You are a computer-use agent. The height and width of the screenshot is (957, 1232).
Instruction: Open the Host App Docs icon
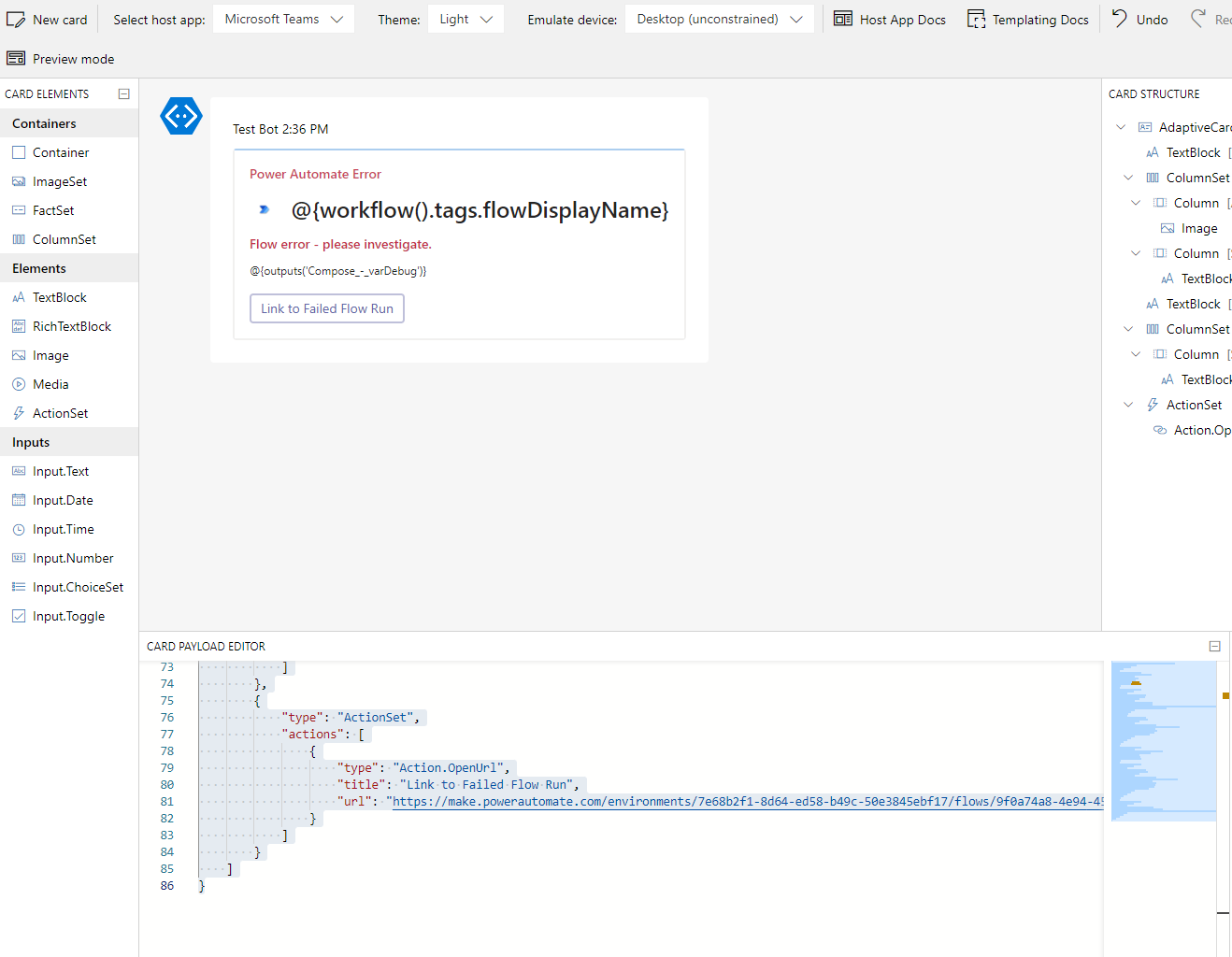click(843, 19)
